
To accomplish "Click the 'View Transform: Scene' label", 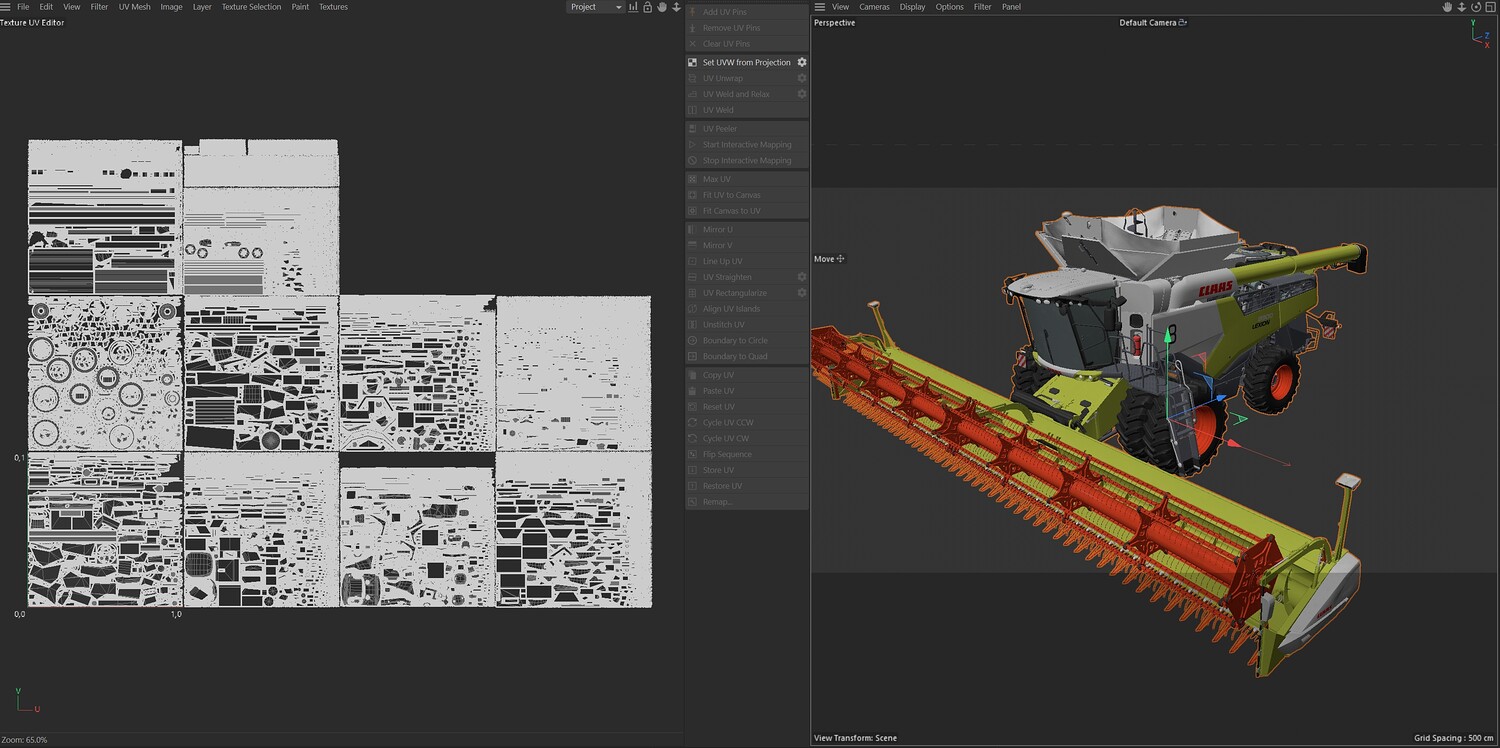I will click(855, 738).
